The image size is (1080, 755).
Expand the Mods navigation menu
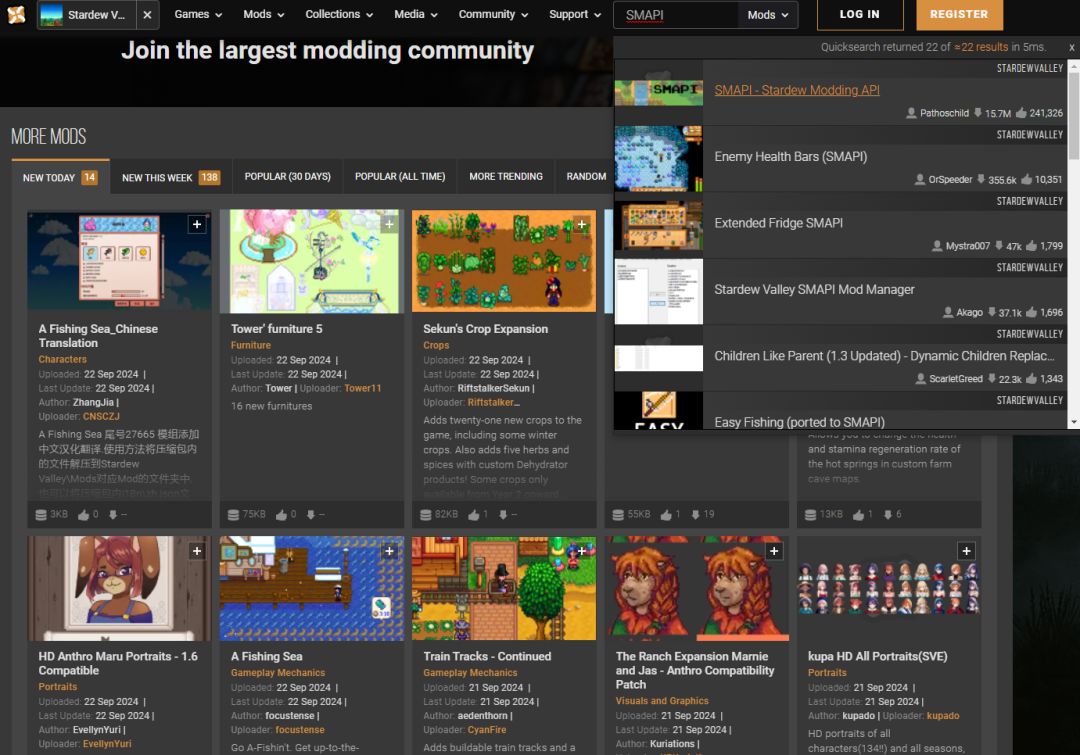pos(264,14)
